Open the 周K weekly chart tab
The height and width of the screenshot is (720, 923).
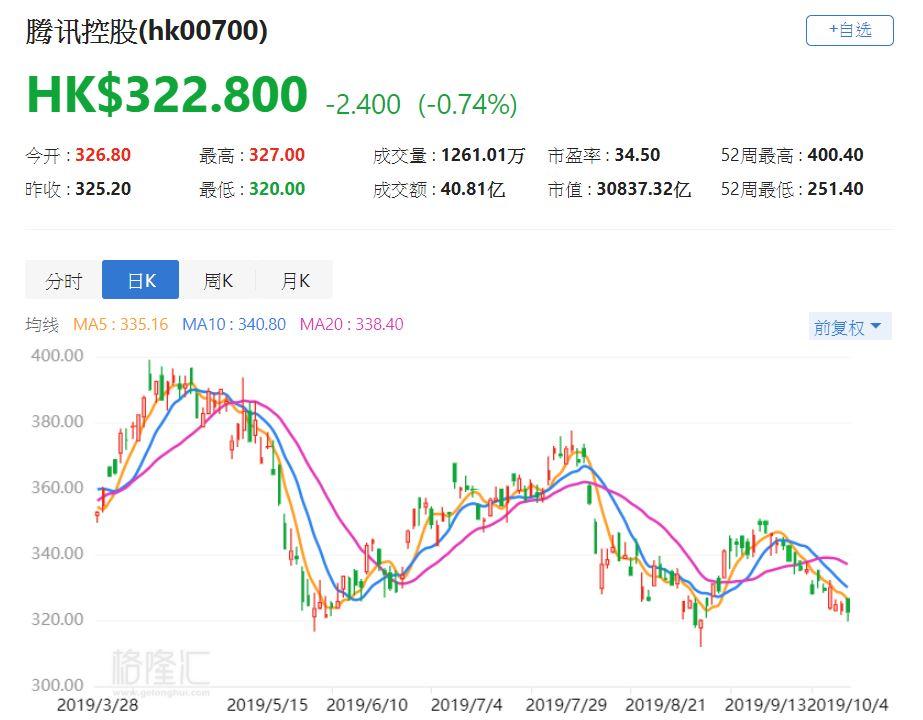pyautogui.click(x=217, y=280)
